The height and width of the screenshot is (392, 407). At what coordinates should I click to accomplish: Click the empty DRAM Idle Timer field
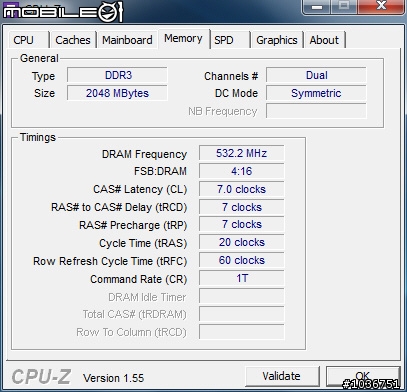tap(241, 296)
